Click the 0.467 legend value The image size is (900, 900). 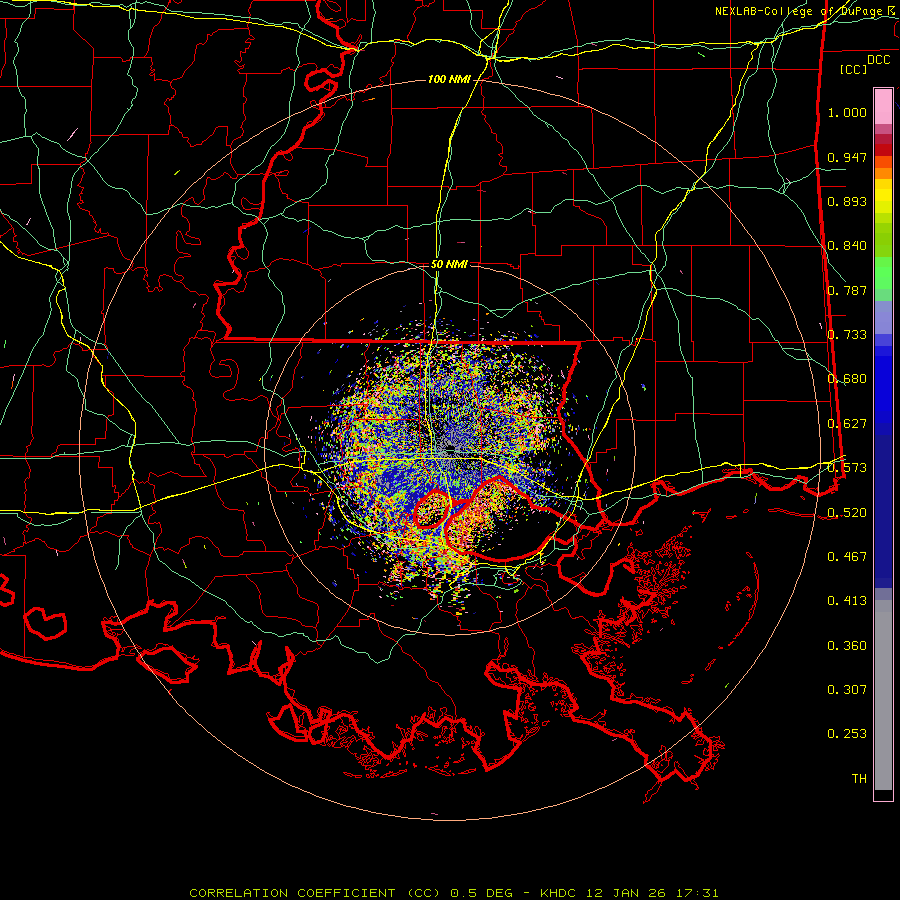coord(847,557)
